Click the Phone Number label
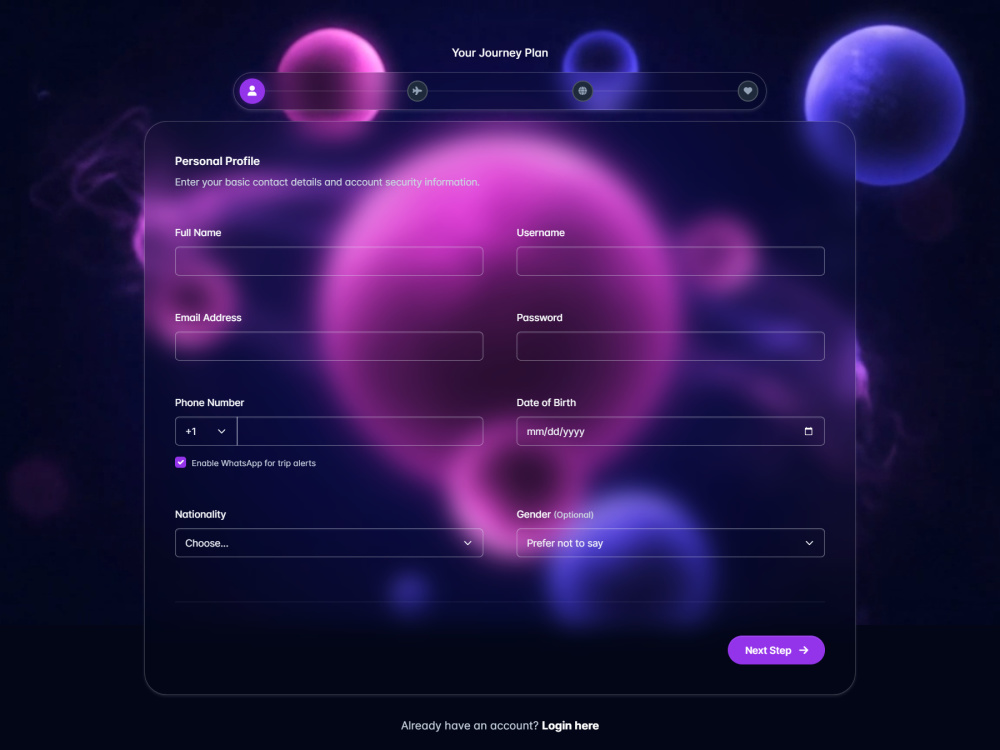This screenshot has width=1000, height=750. 210,403
